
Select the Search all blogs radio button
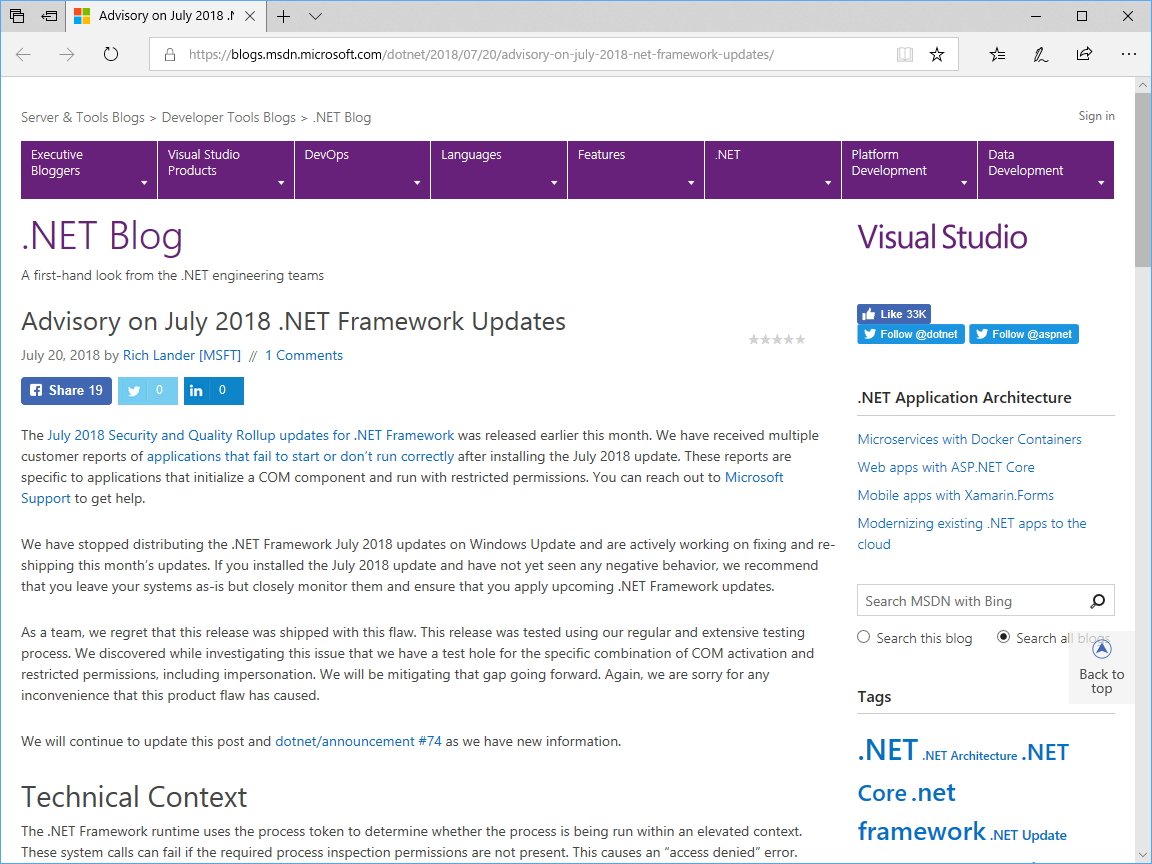(x=1003, y=638)
